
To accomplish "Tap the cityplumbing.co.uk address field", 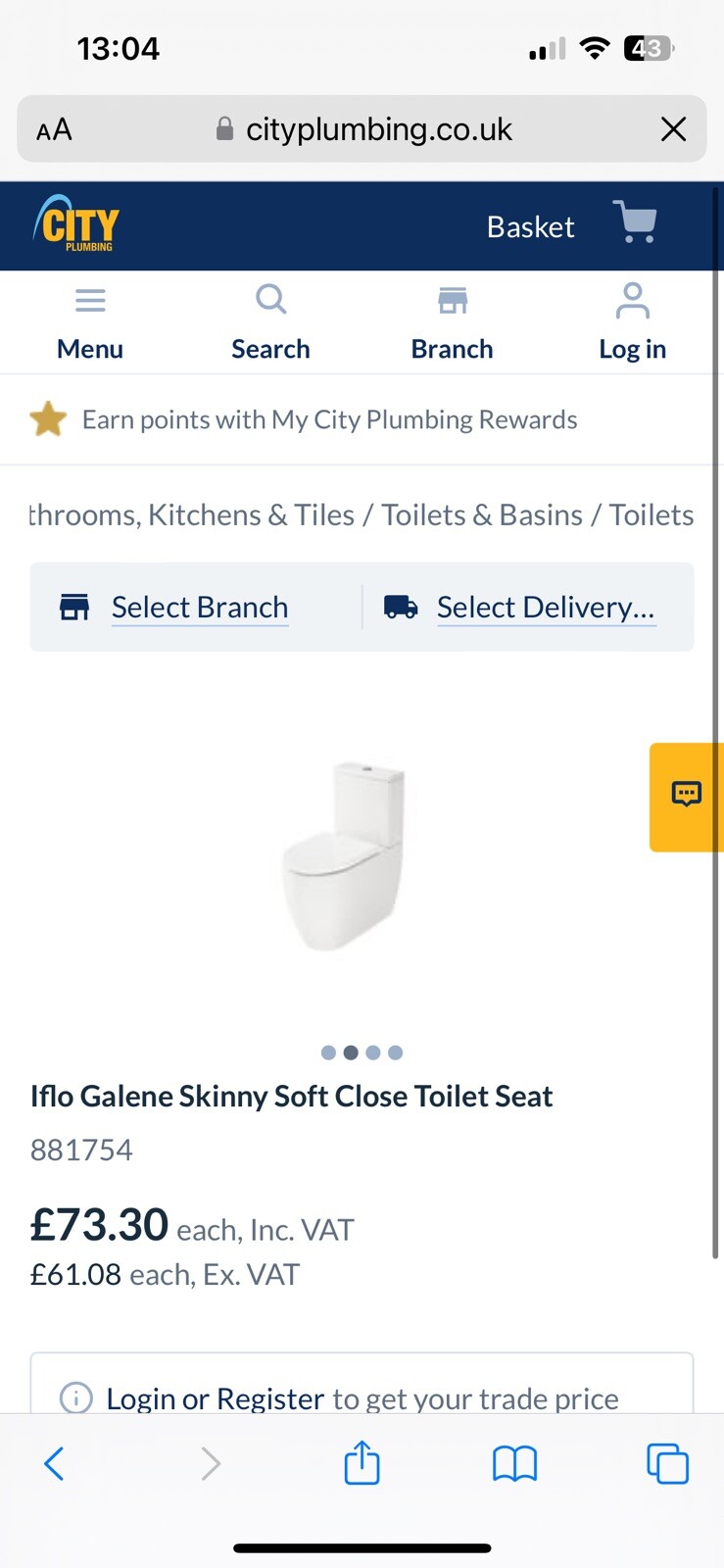I will coord(378,129).
